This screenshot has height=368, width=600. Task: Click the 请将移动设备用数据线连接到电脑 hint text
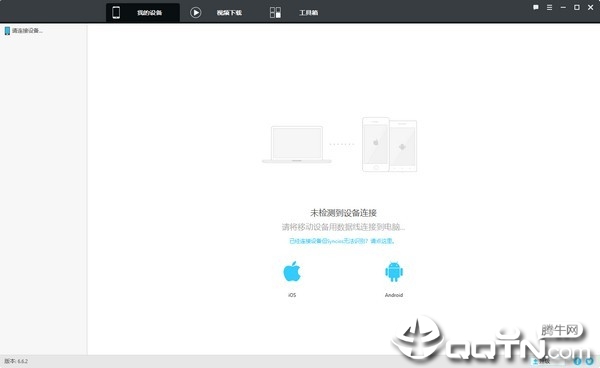pos(343,227)
